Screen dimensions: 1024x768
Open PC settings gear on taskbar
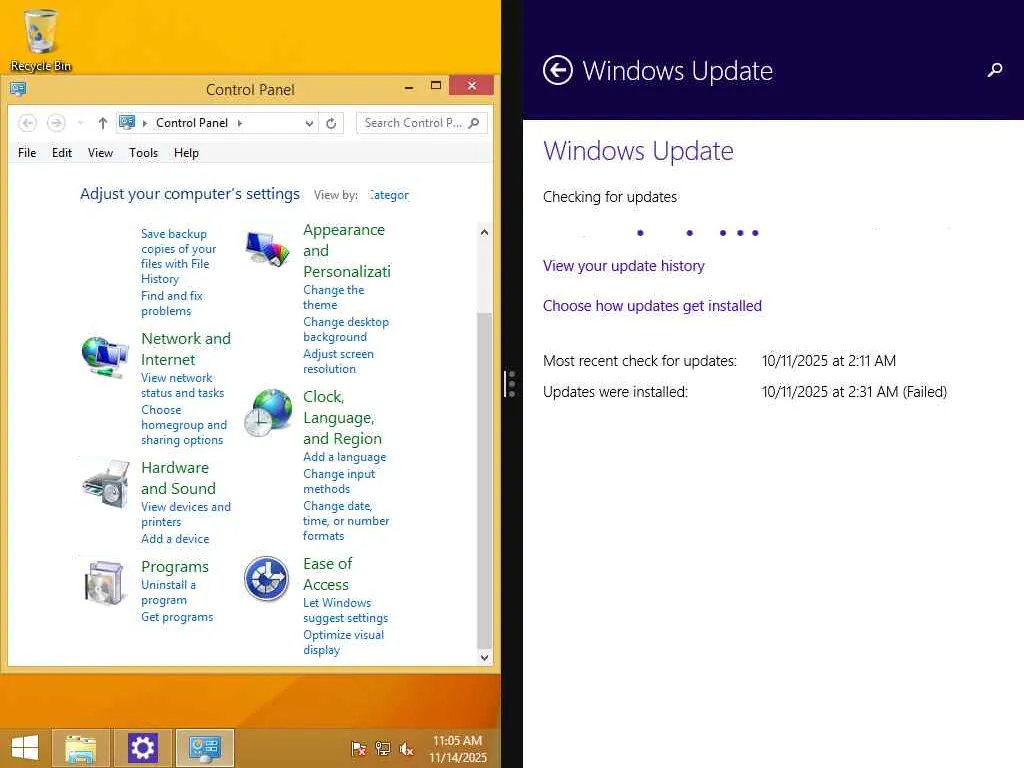(x=142, y=748)
